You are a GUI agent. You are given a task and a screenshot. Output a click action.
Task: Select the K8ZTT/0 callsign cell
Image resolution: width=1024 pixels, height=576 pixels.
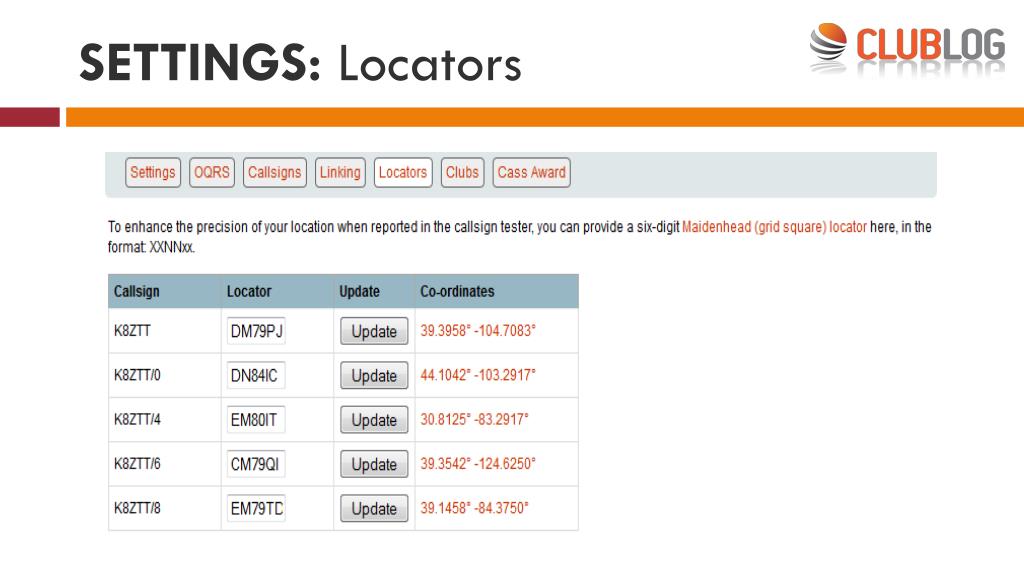click(165, 376)
